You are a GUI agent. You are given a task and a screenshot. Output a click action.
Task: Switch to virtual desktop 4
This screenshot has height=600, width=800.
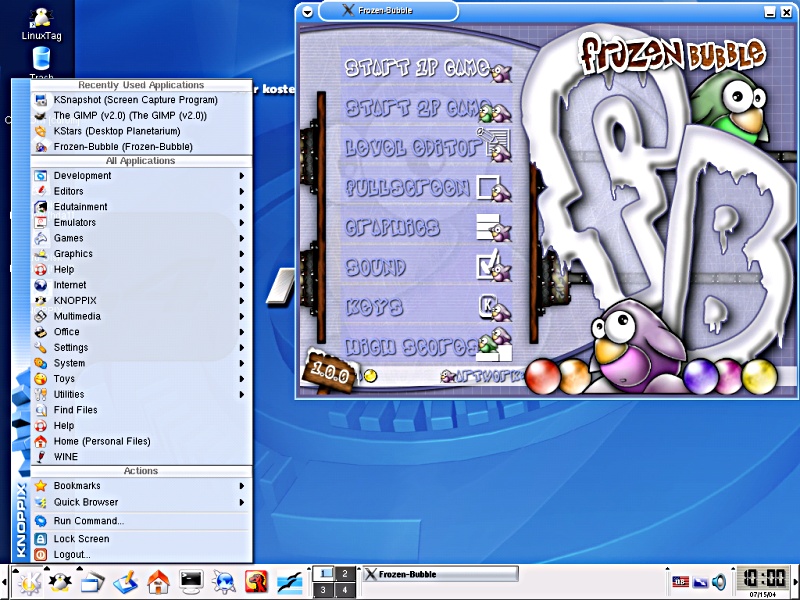pyautogui.click(x=344, y=590)
